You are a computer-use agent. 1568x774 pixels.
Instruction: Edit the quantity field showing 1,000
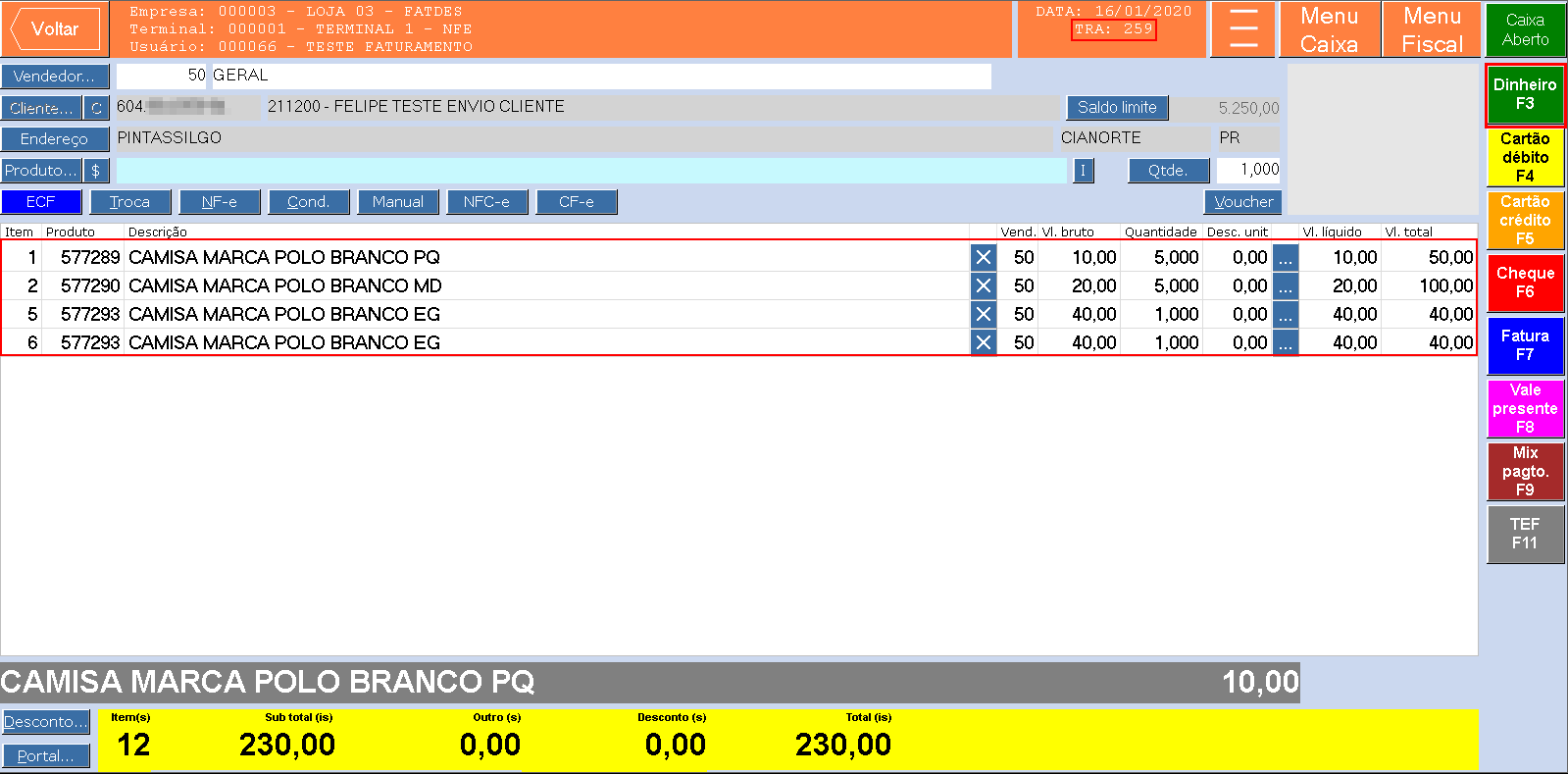pos(1248,171)
